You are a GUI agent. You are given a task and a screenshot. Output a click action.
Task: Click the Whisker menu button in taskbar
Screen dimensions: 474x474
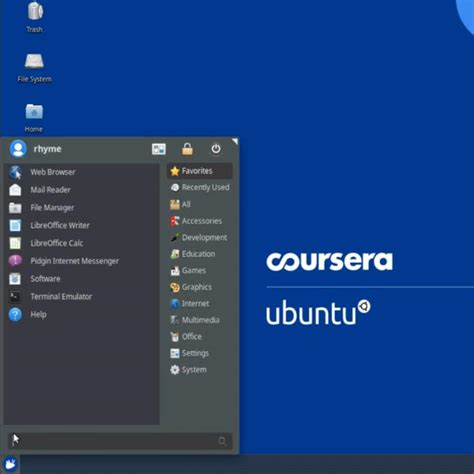10,464
